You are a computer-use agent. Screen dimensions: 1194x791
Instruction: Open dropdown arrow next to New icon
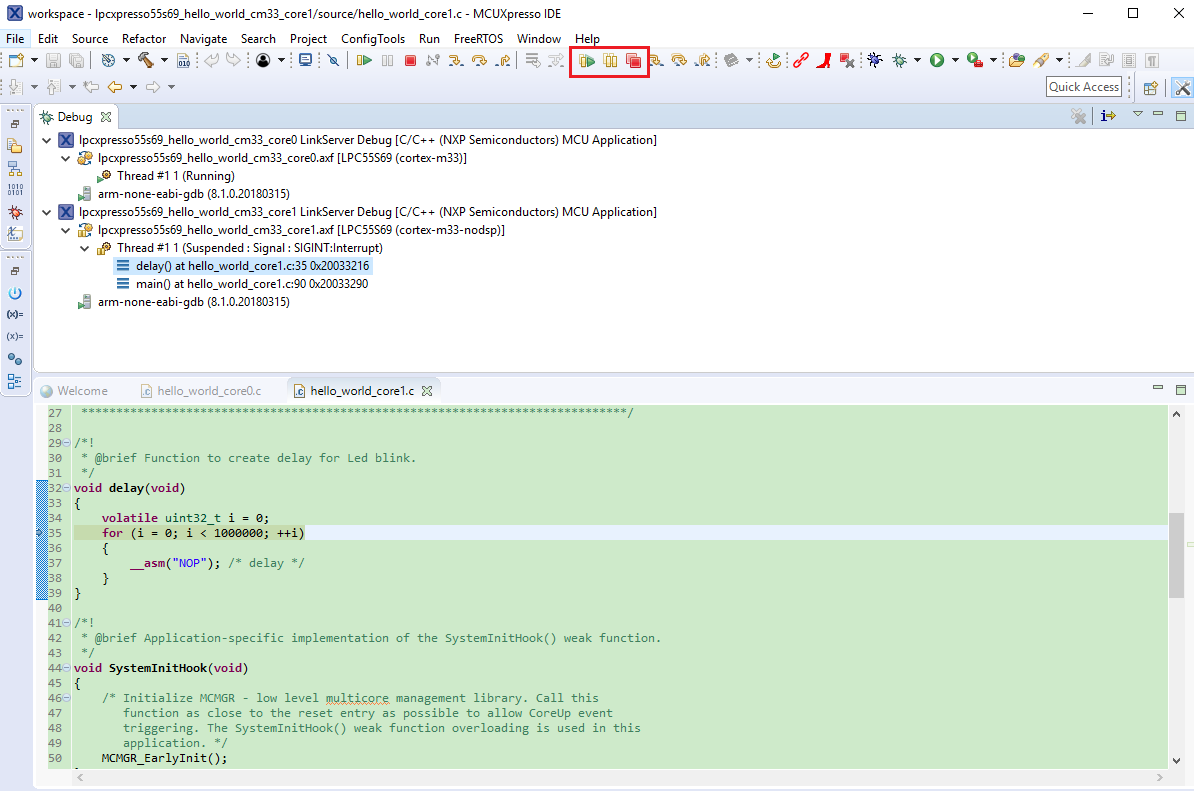click(34, 60)
